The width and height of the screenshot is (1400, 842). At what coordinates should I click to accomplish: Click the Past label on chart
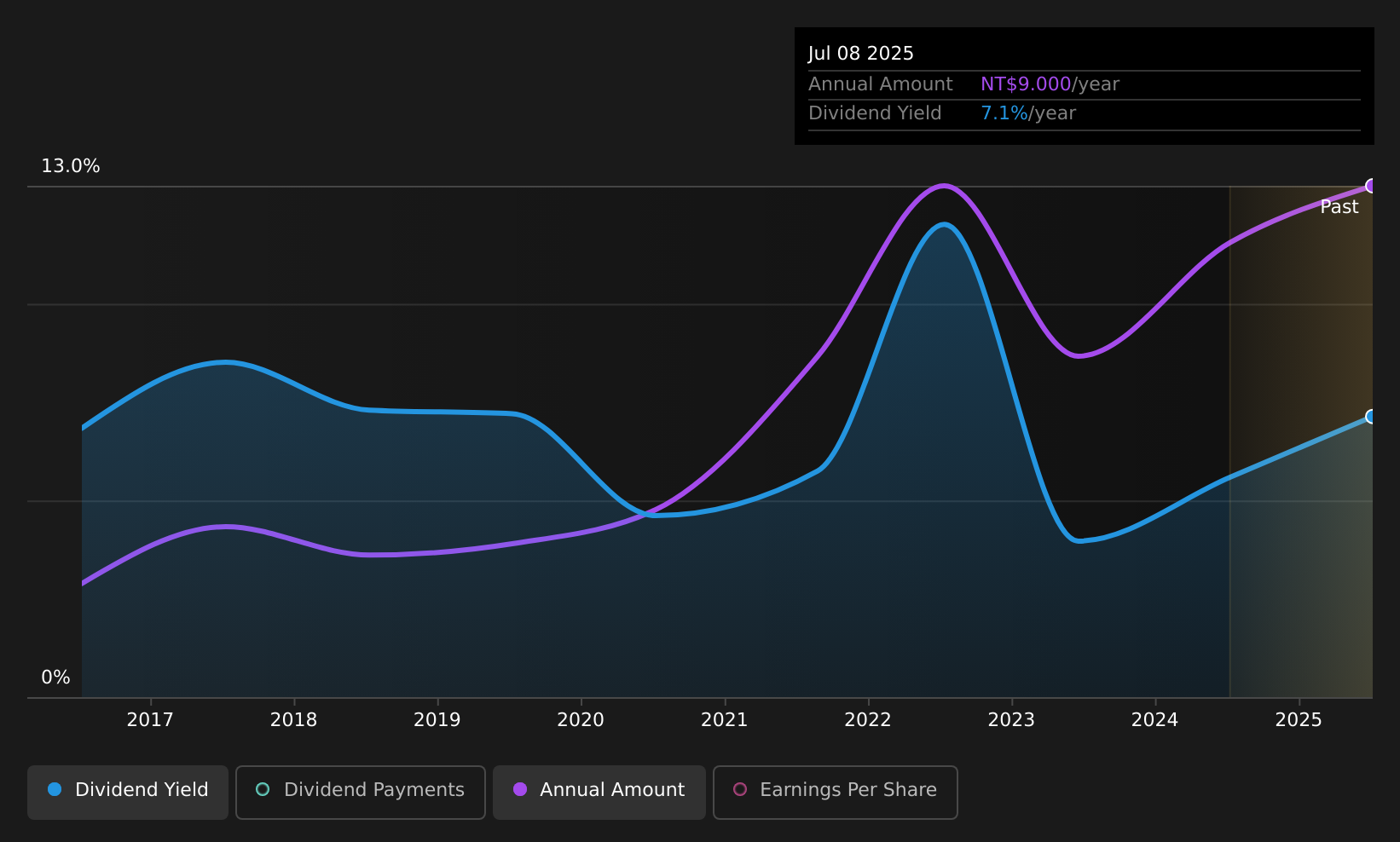pyautogui.click(x=1339, y=207)
